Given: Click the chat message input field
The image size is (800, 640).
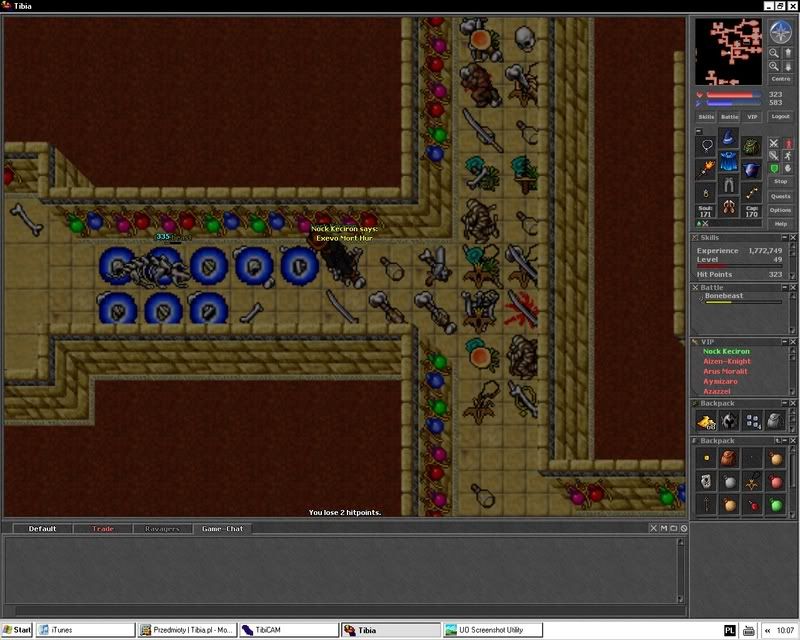Looking at the screenshot, I should (350, 610).
